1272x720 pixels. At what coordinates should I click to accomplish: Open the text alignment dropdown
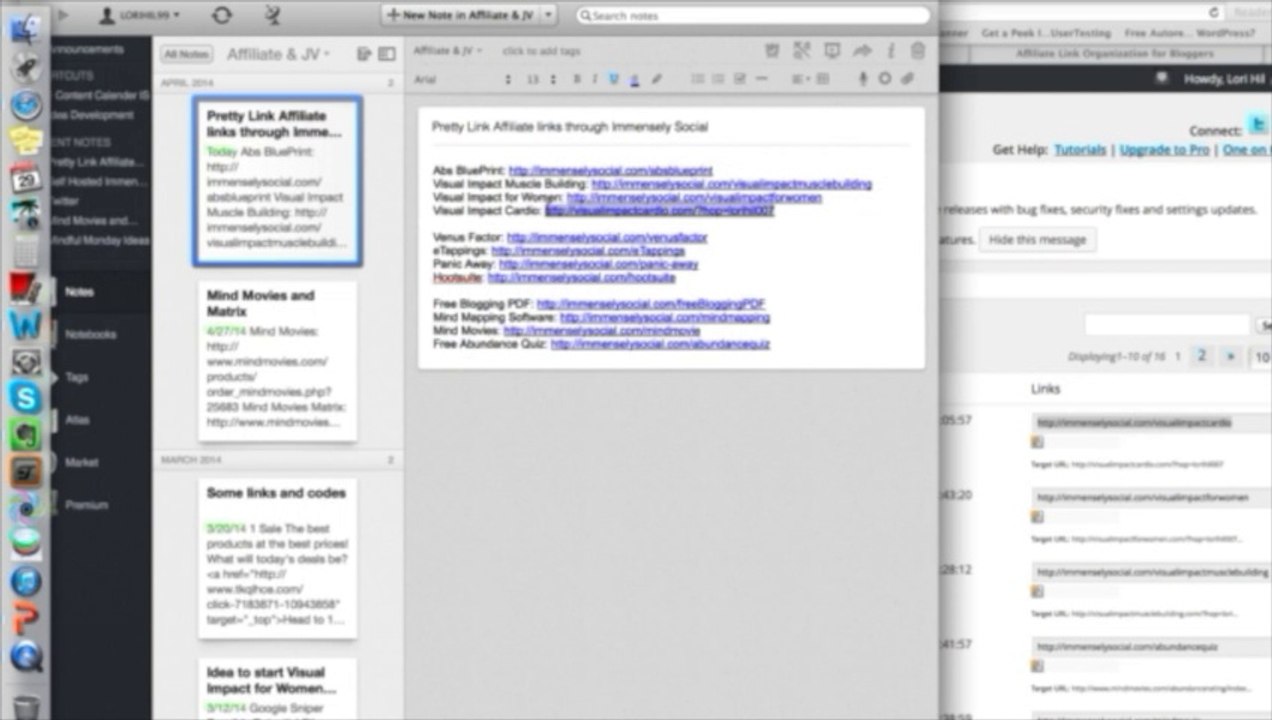pyautogui.click(x=800, y=79)
